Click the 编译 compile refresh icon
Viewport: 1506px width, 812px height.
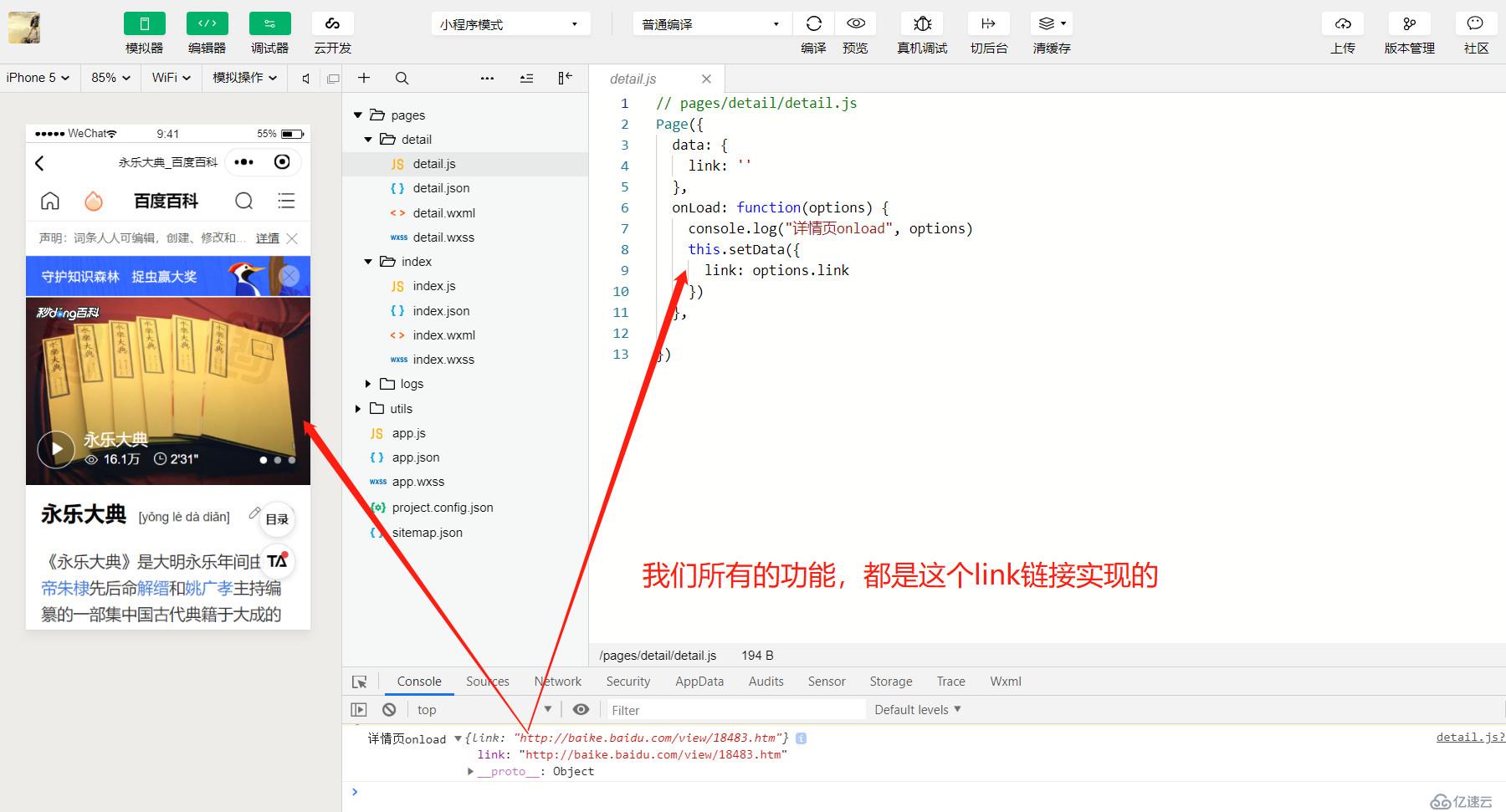pyautogui.click(x=813, y=23)
